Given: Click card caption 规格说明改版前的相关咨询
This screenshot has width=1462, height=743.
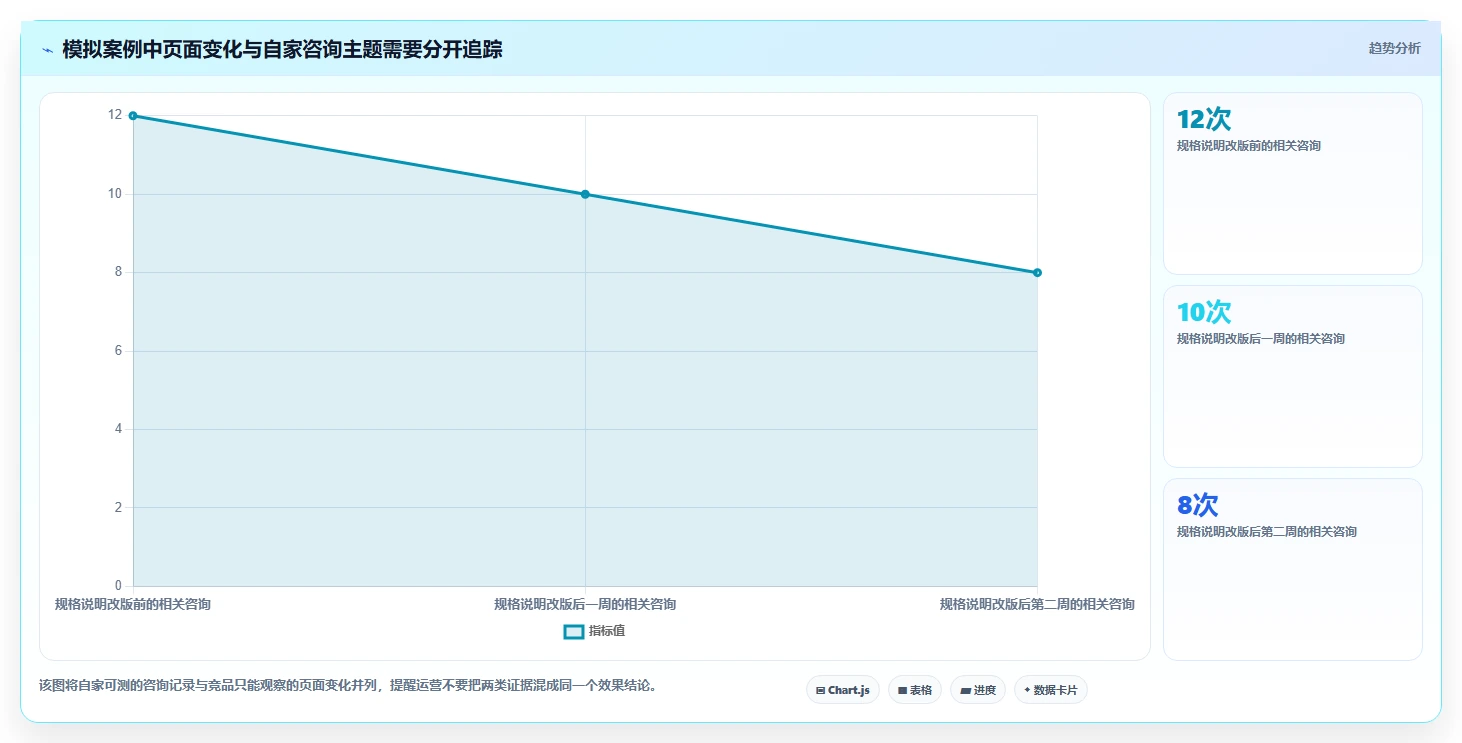Looking at the screenshot, I should point(1249,146).
